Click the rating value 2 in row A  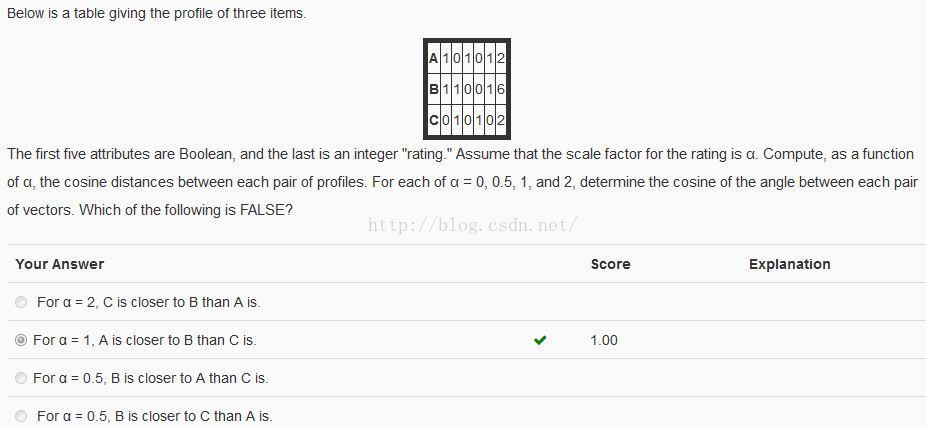(x=501, y=58)
